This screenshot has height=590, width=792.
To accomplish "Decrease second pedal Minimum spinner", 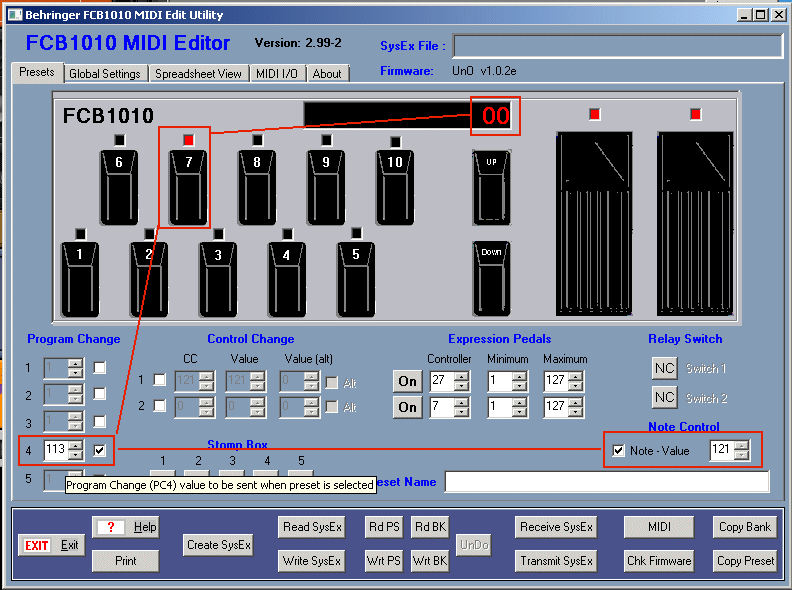I will [518, 412].
